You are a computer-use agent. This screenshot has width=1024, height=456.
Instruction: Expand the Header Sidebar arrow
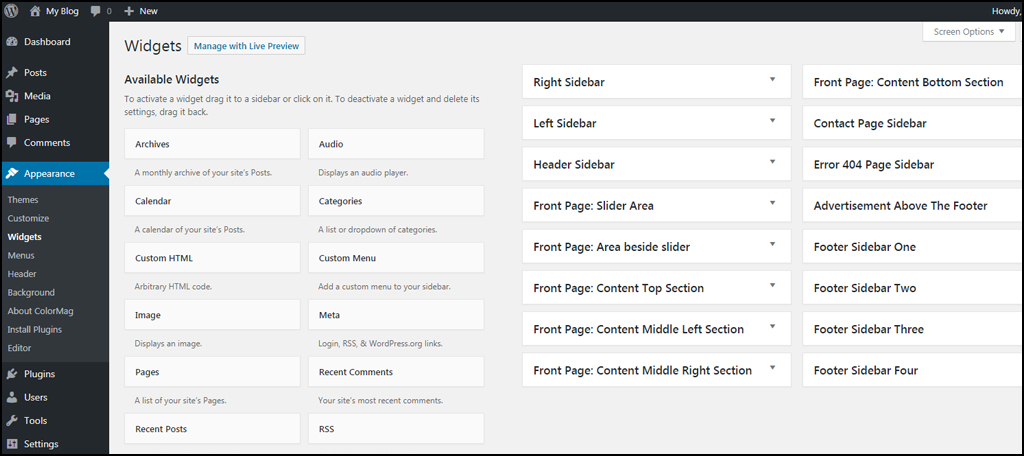[x=773, y=161]
